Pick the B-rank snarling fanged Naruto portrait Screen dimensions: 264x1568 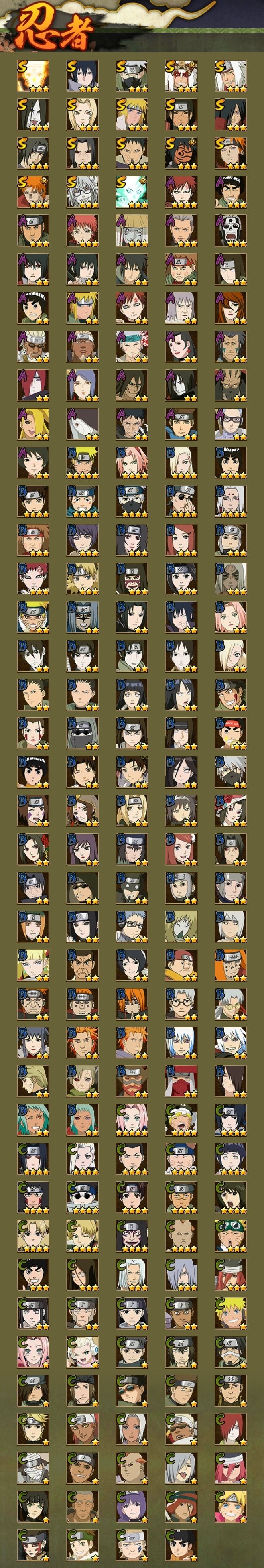pyautogui.click(x=33, y=617)
